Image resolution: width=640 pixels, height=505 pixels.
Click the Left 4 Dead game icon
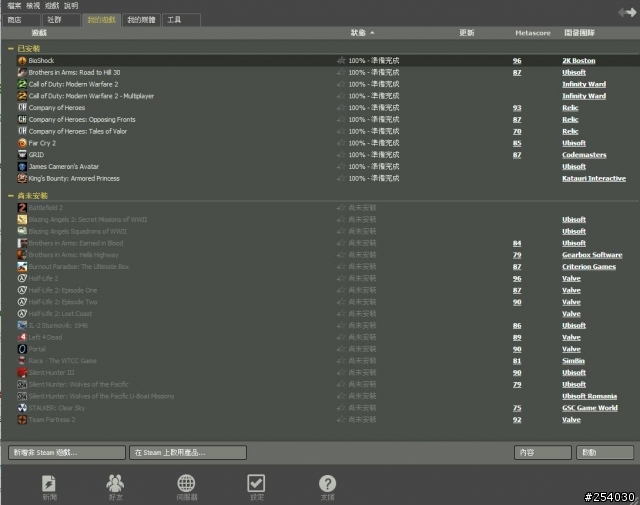pos(22,337)
